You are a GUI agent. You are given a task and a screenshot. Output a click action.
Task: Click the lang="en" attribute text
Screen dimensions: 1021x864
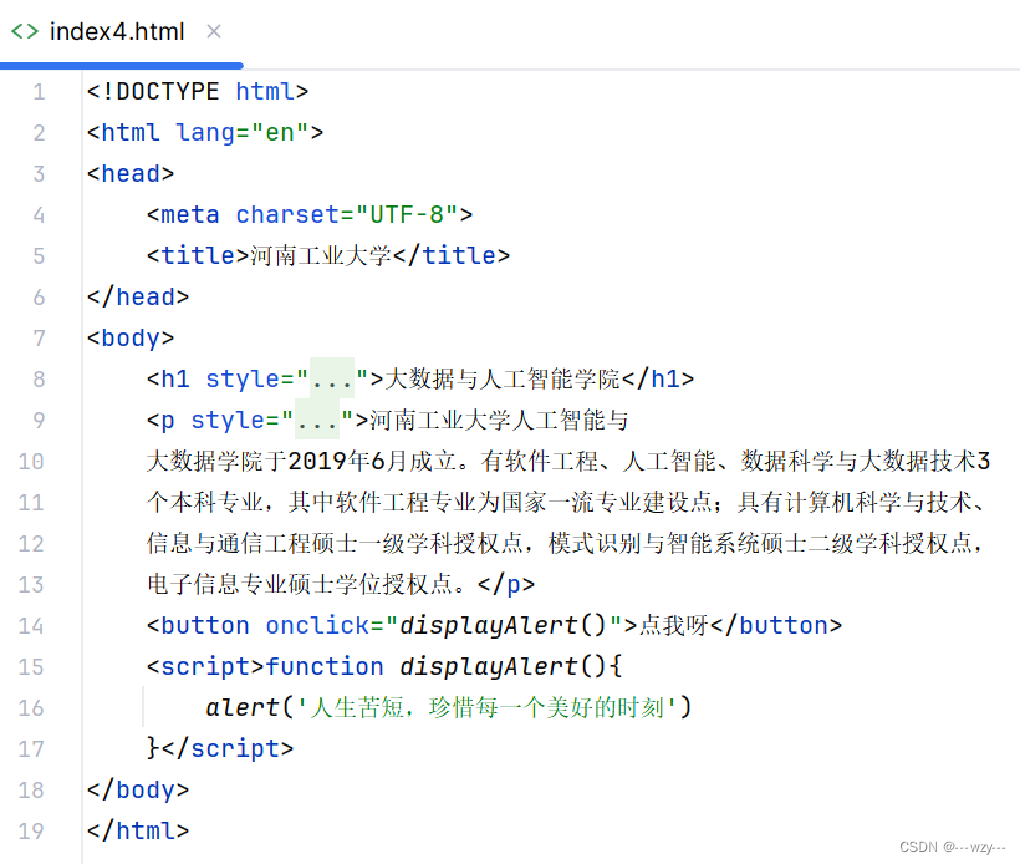point(242,133)
